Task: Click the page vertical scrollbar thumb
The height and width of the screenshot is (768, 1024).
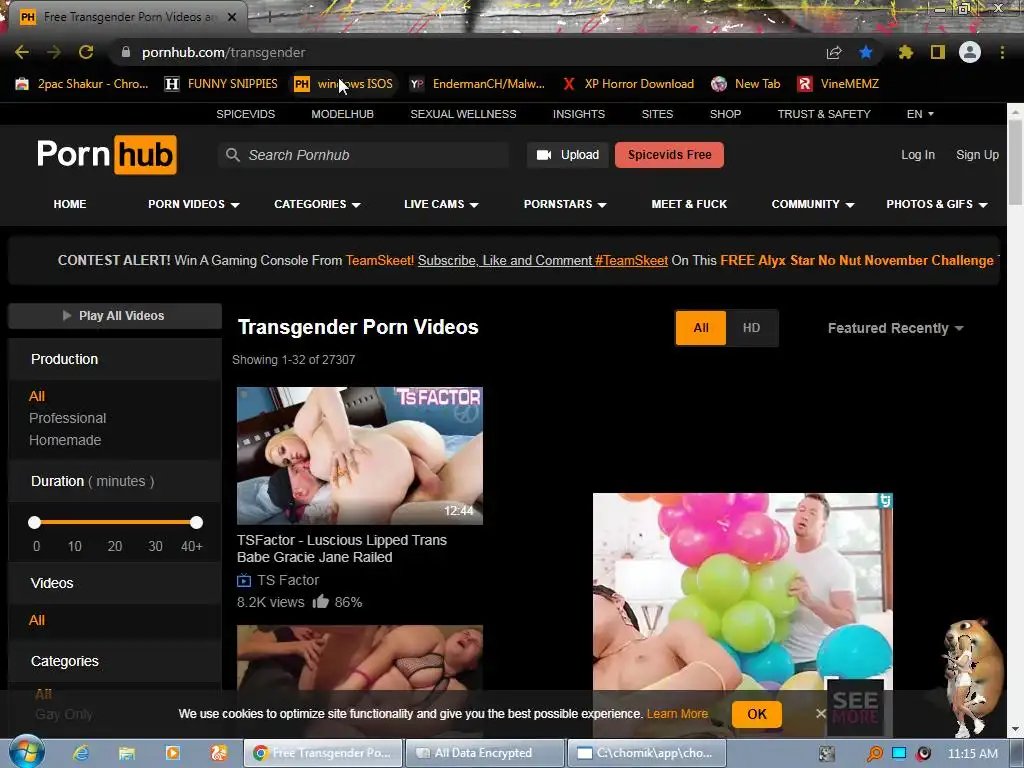Action: coord(1016,162)
